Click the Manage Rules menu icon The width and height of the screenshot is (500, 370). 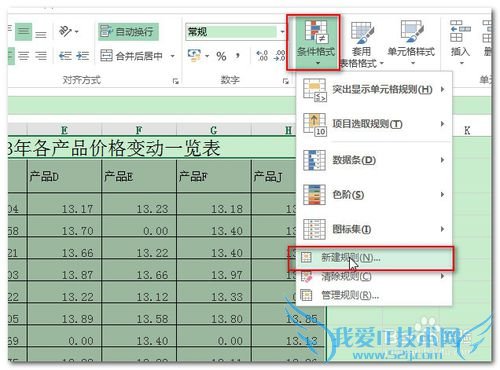click(x=307, y=295)
